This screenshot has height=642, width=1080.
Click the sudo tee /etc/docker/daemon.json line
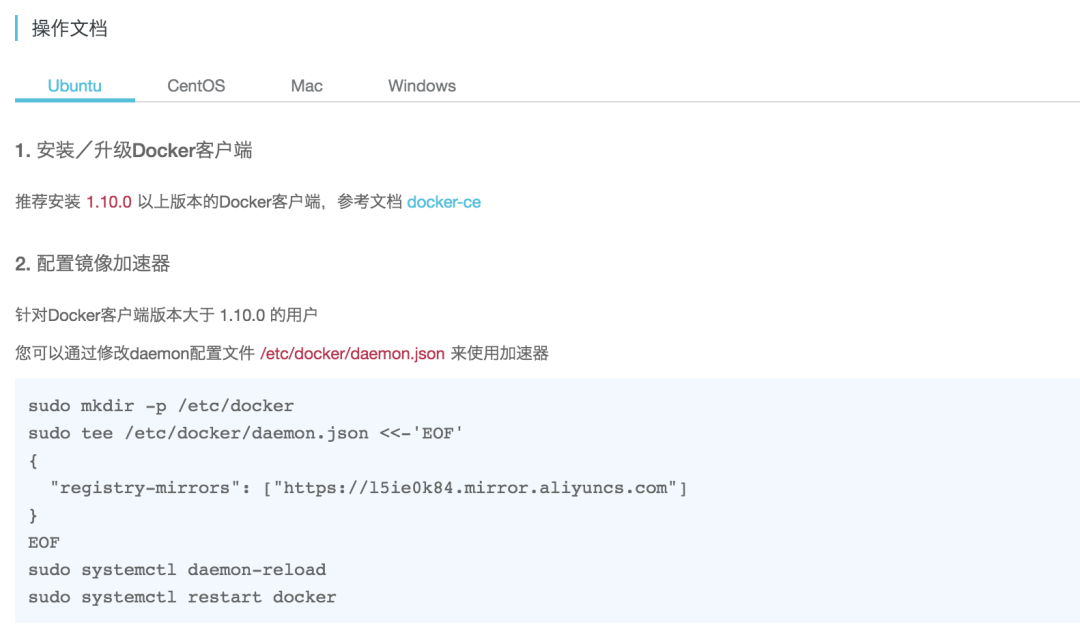click(x=245, y=433)
